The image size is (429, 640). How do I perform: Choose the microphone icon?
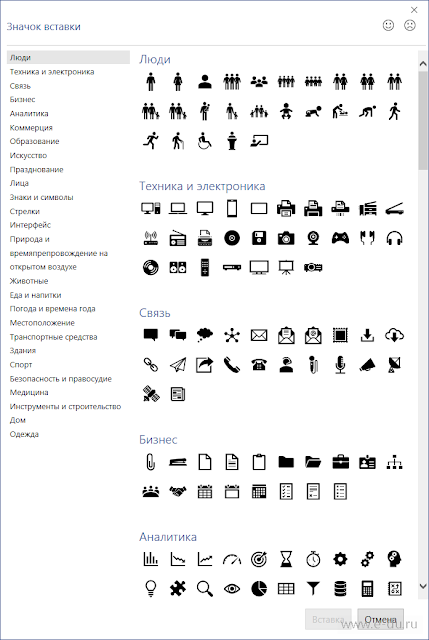[x=340, y=364]
